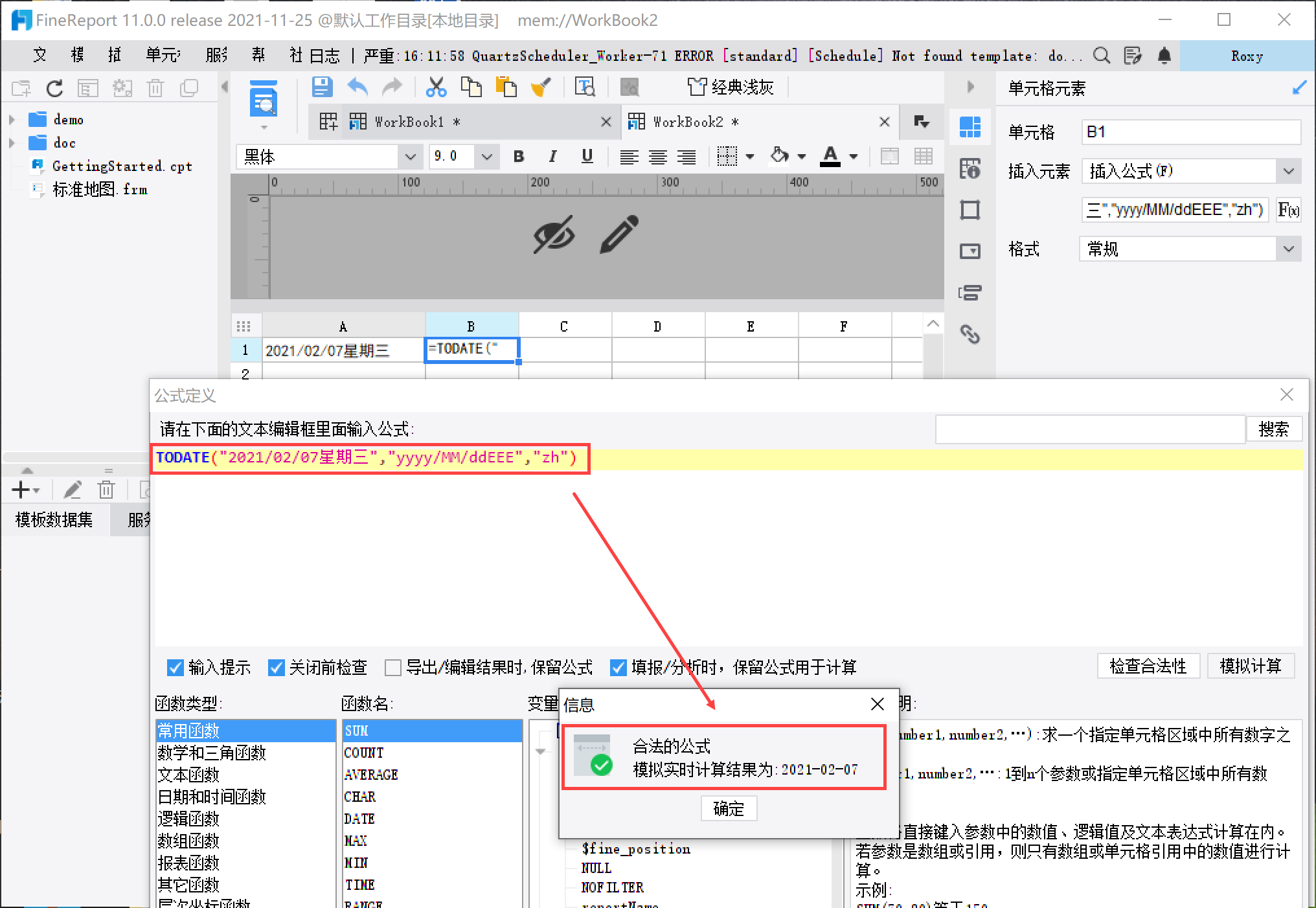Click the font color A swatch

(x=830, y=156)
